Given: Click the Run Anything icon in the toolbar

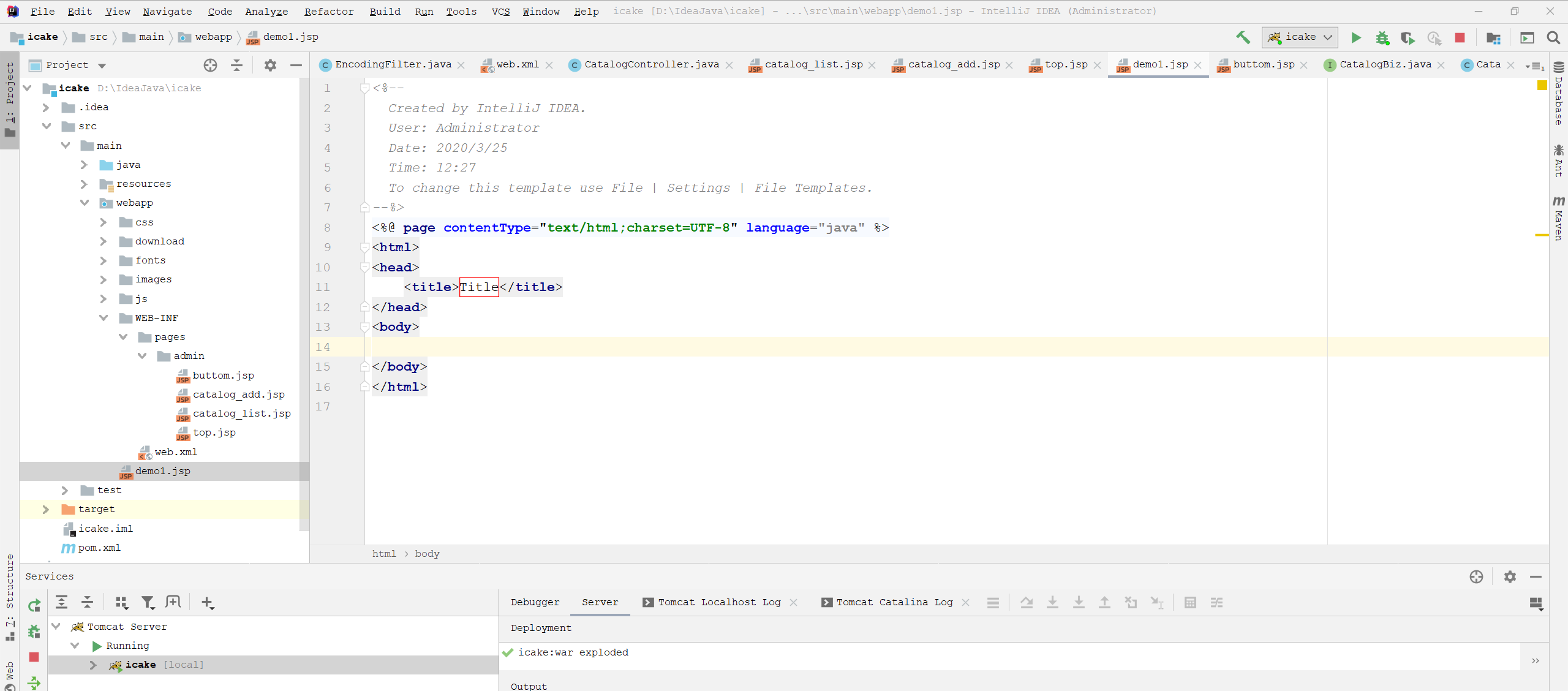Looking at the screenshot, I should point(1527,37).
